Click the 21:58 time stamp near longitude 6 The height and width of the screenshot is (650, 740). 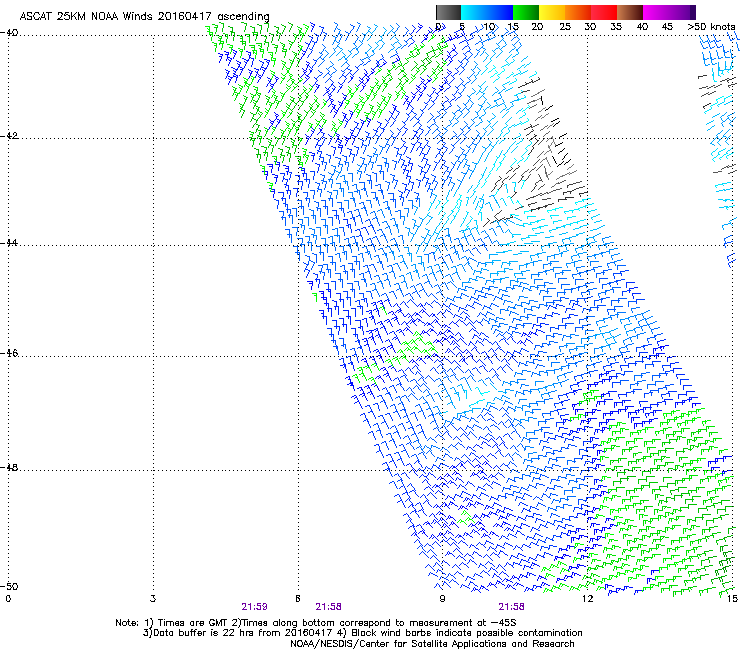coord(328,607)
